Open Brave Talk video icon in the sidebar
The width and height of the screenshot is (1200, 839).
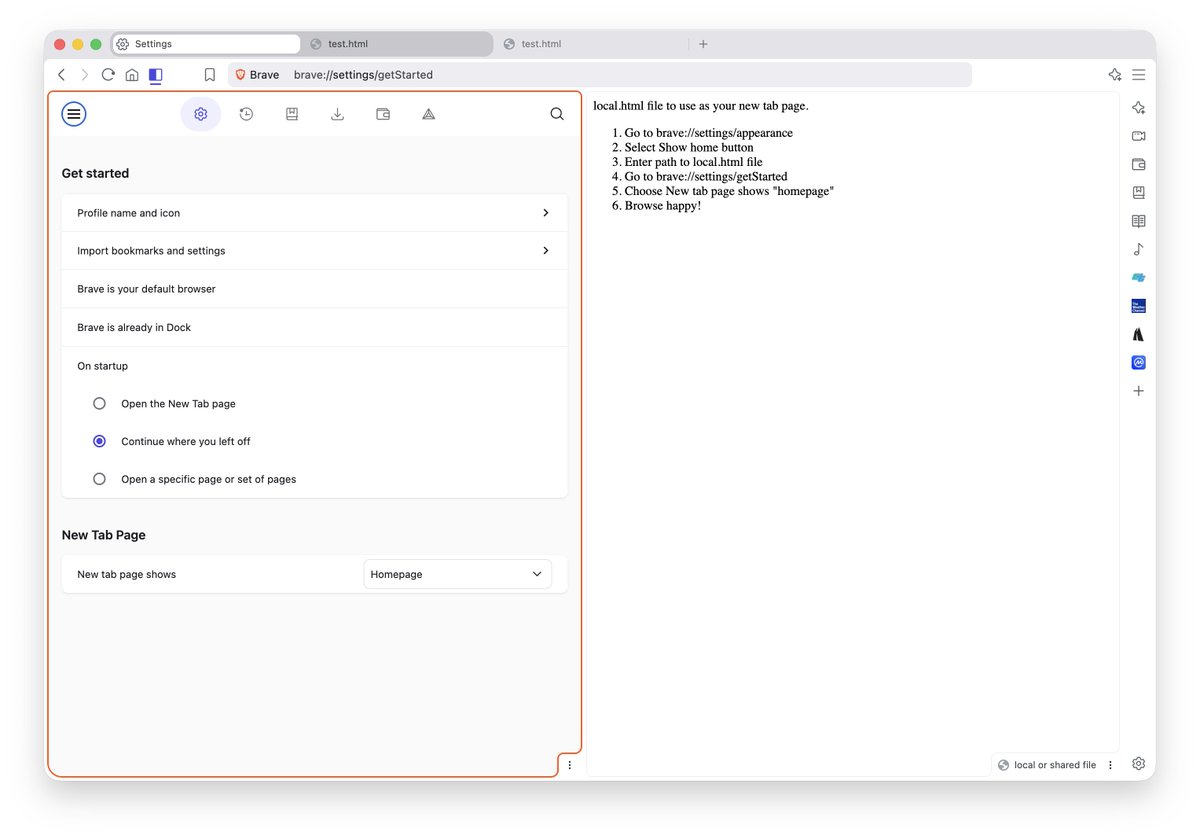coord(1138,136)
